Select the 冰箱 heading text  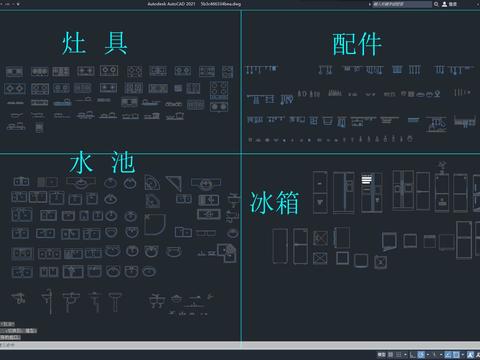(x=274, y=202)
